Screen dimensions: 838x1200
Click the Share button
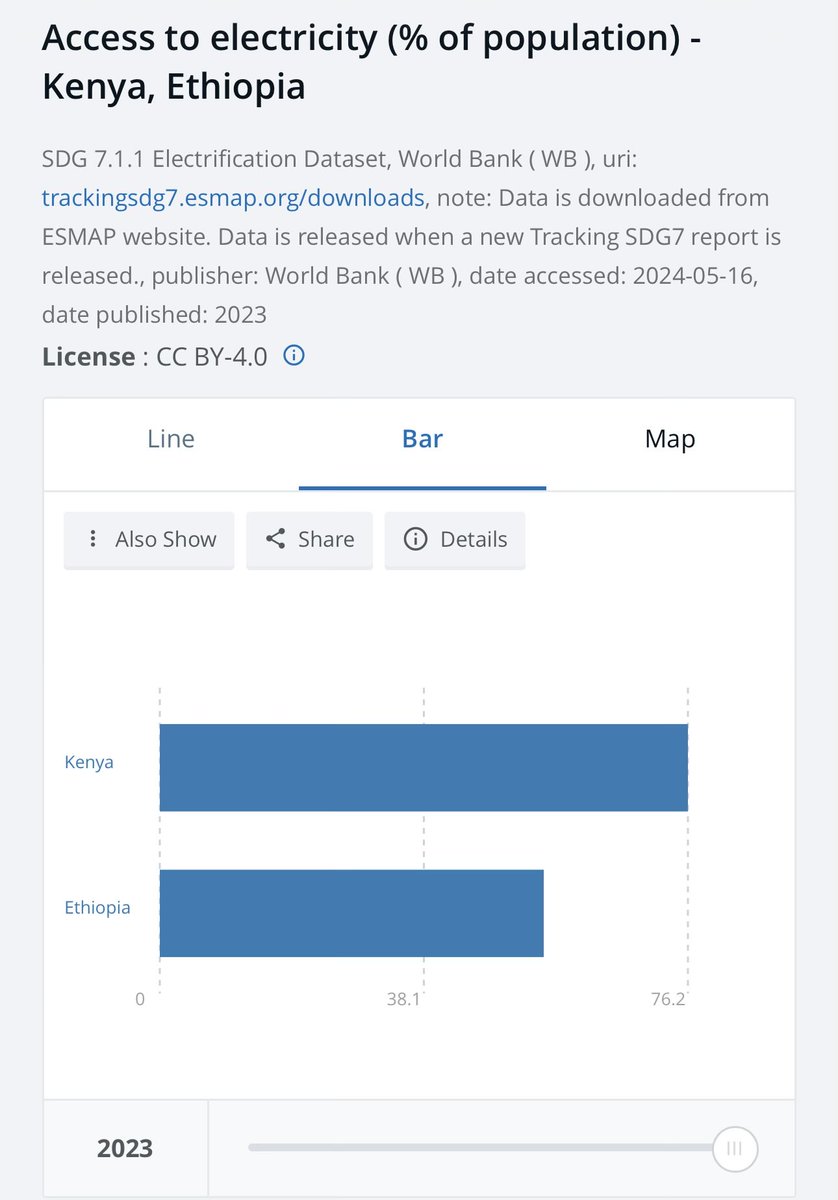point(309,540)
